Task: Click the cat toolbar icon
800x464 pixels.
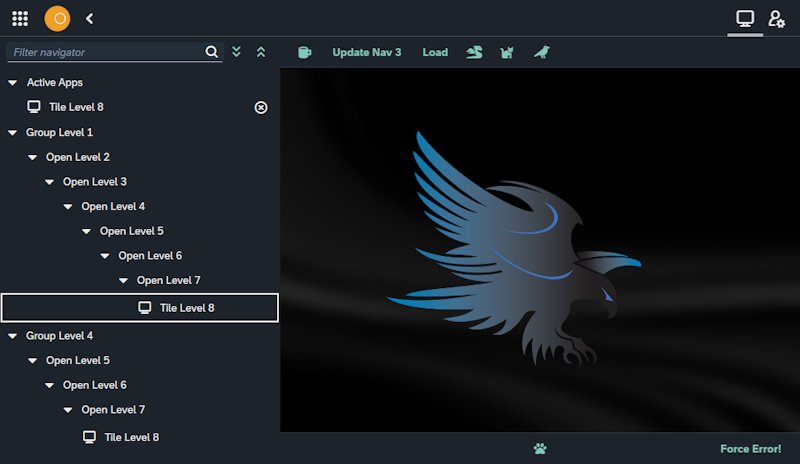Action: (x=507, y=52)
